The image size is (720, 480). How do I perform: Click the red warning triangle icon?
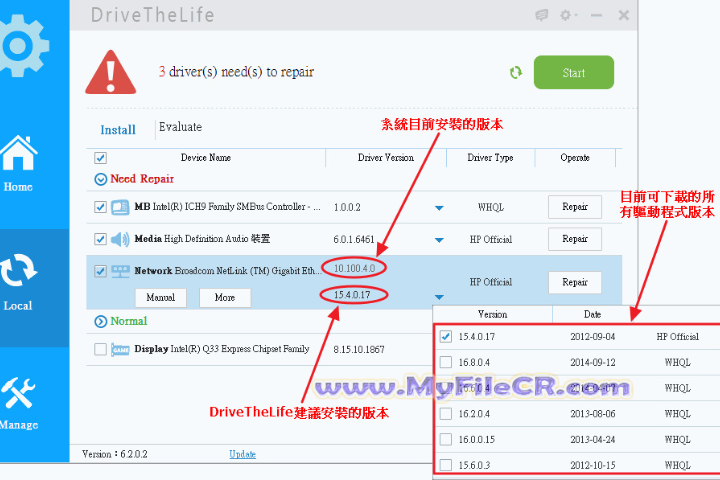pyautogui.click(x=110, y=72)
